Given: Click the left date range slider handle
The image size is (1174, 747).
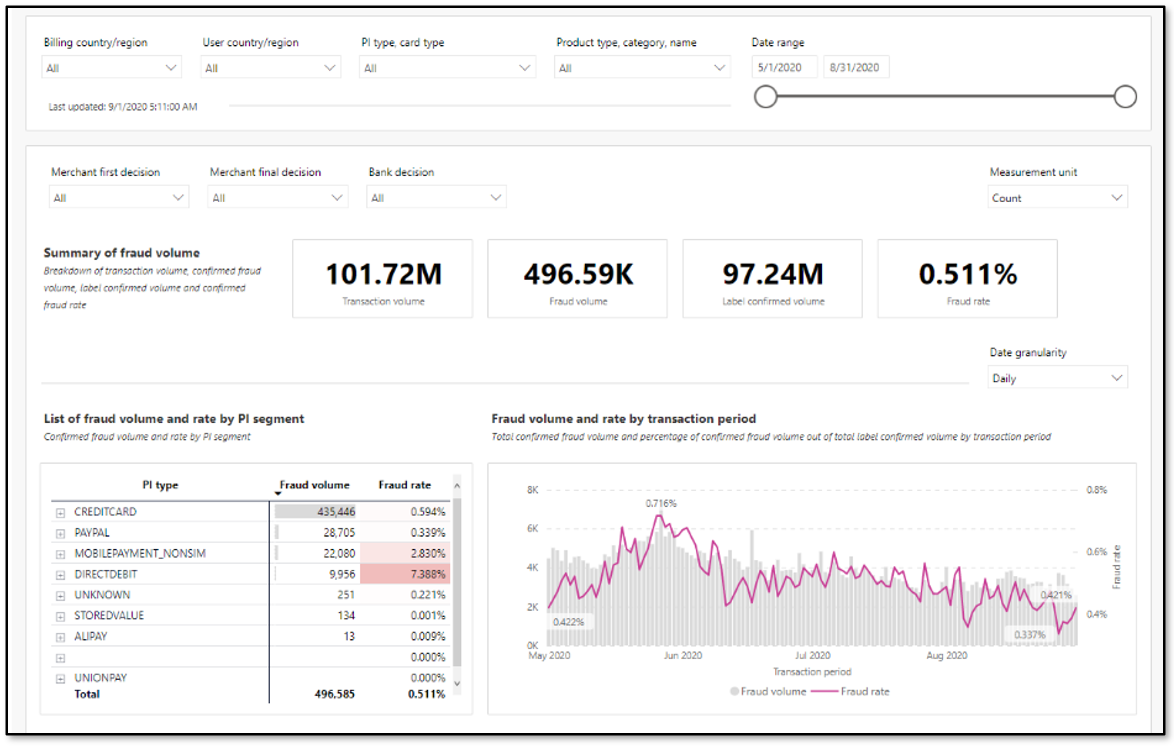Looking at the screenshot, I should point(767,96).
